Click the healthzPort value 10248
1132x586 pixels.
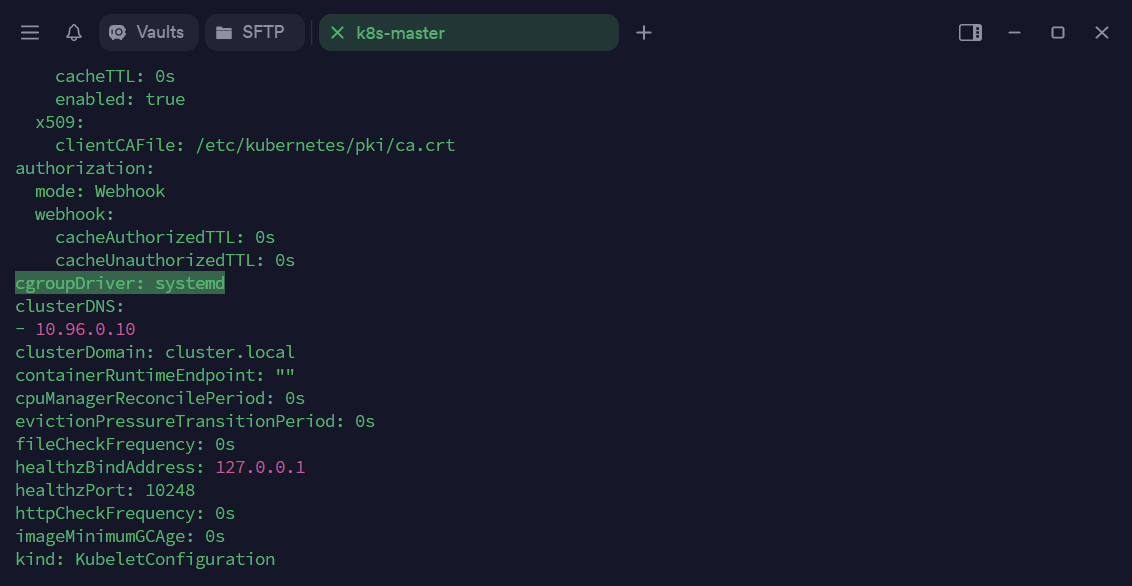coord(170,490)
